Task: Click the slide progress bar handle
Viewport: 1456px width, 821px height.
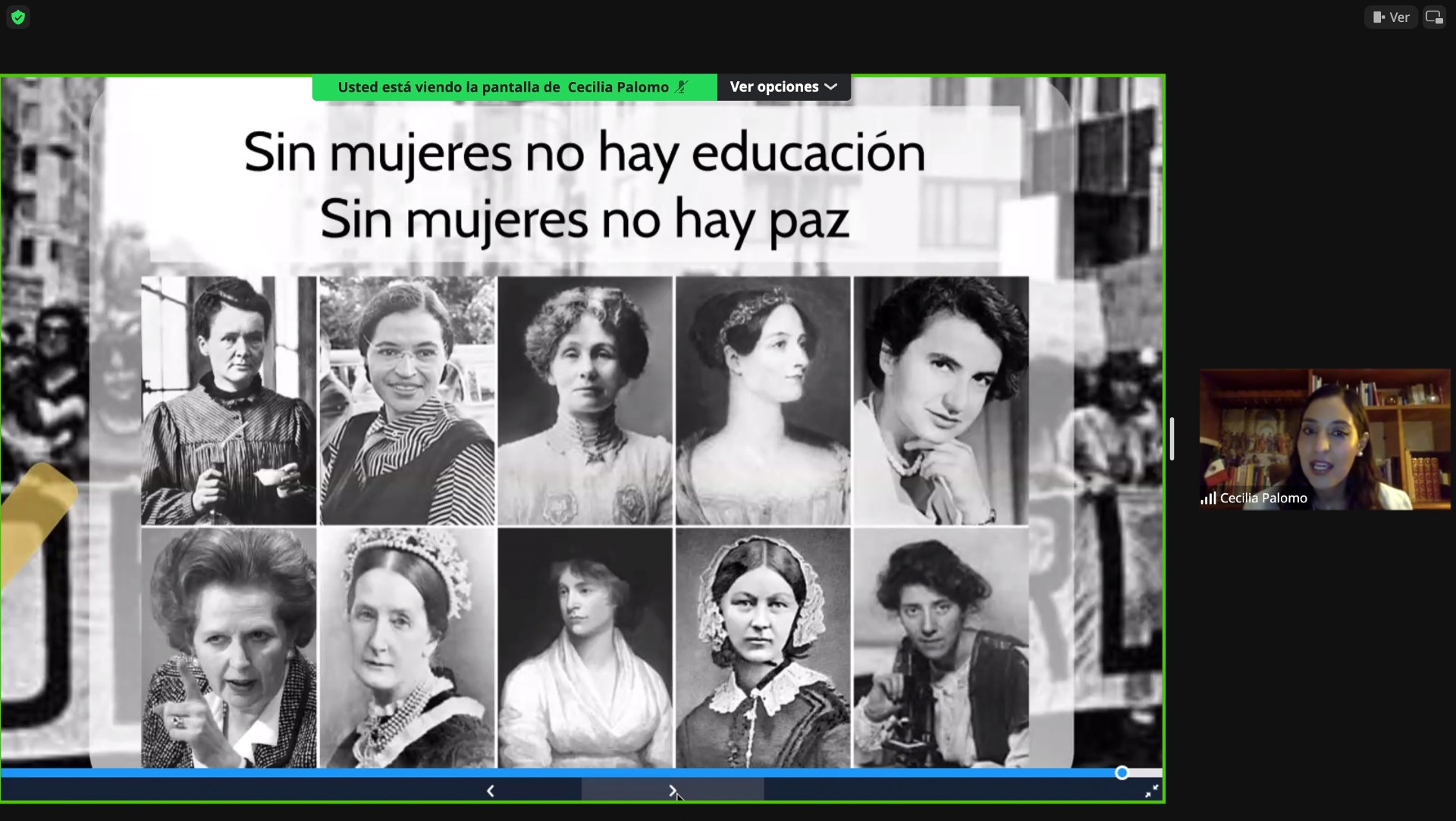Action: coord(1122,772)
